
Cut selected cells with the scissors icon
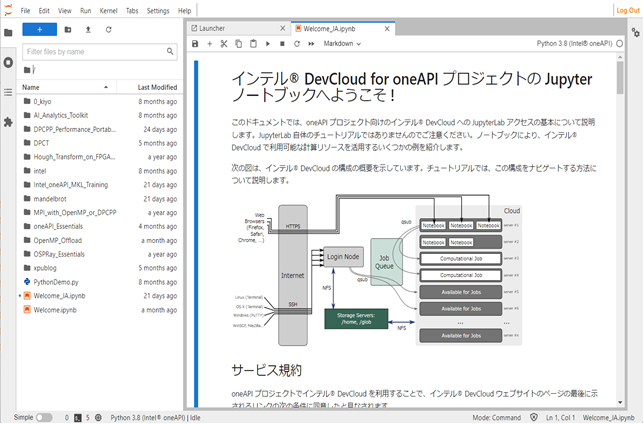pos(224,44)
